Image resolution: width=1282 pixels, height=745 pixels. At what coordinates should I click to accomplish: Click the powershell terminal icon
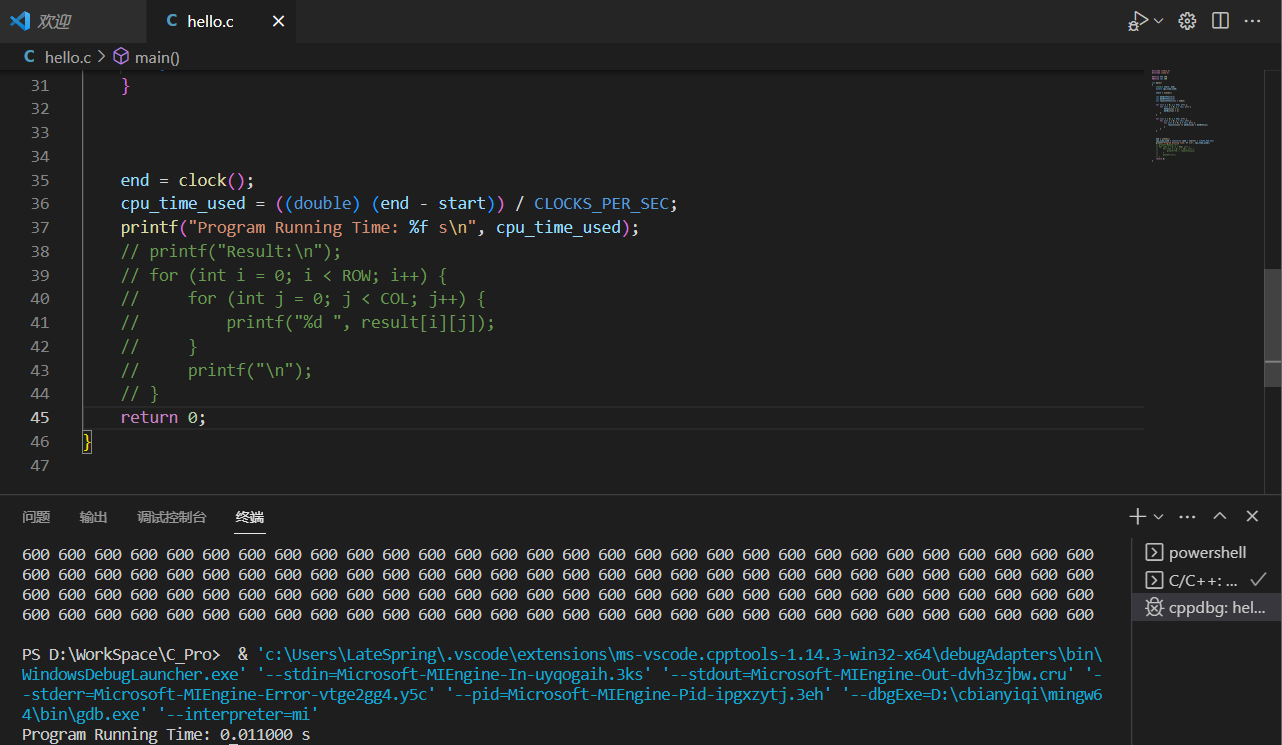pyautogui.click(x=1154, y=552)
